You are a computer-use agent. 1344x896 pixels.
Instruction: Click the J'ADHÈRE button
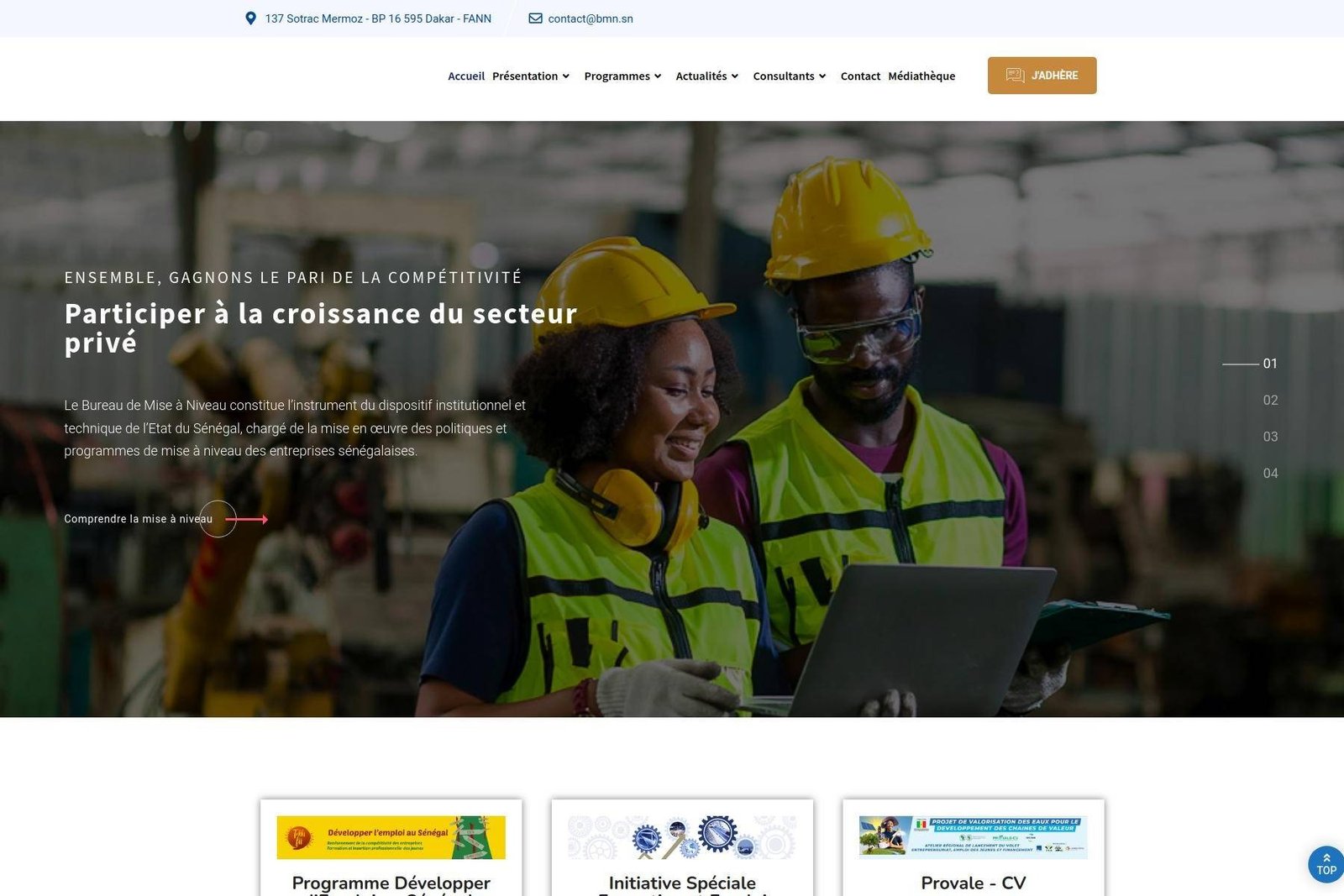[x=1042, y=76]
